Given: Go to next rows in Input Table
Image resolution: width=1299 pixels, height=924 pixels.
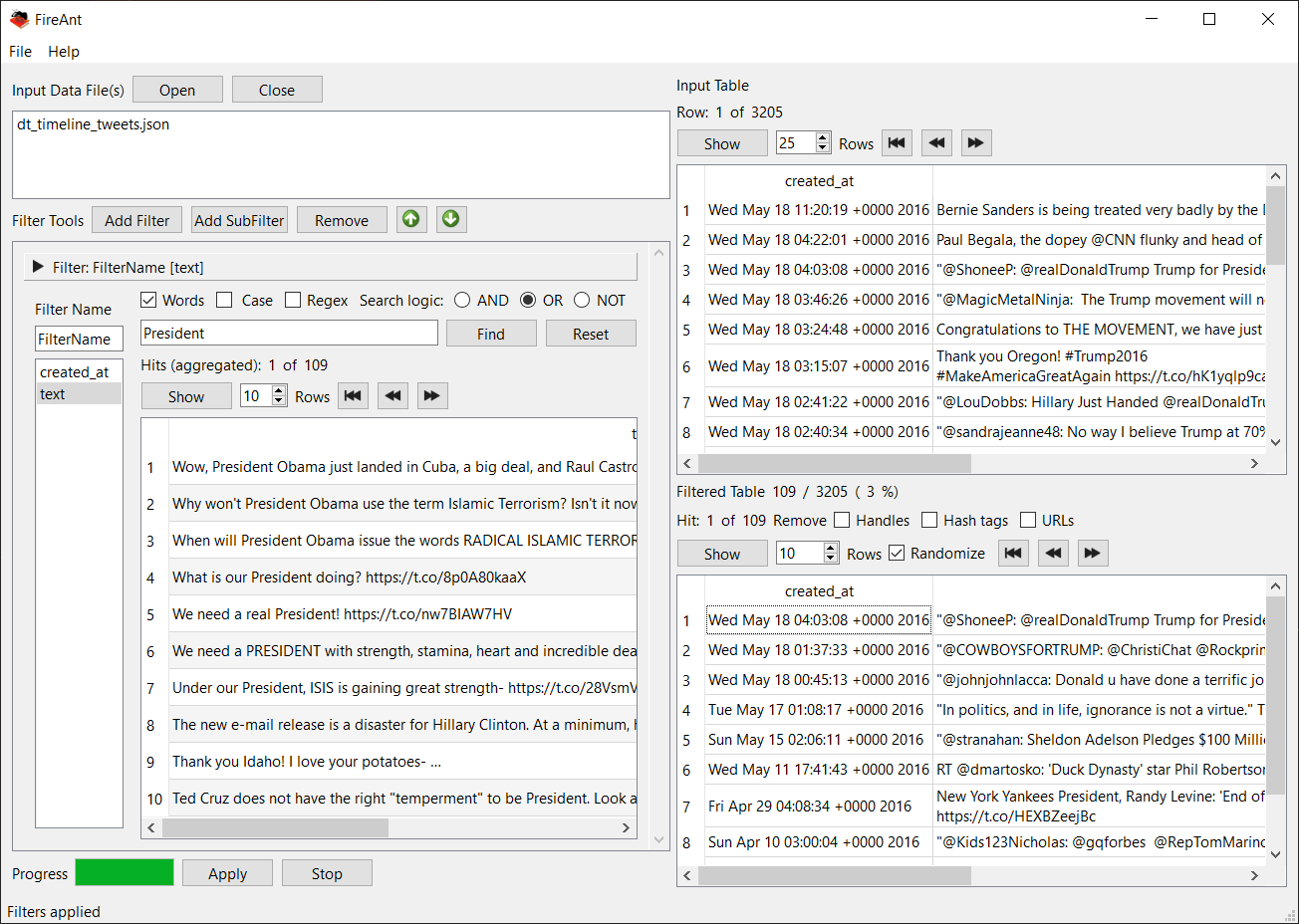Looking at the screenshot, I should click(x=976, y=143).
